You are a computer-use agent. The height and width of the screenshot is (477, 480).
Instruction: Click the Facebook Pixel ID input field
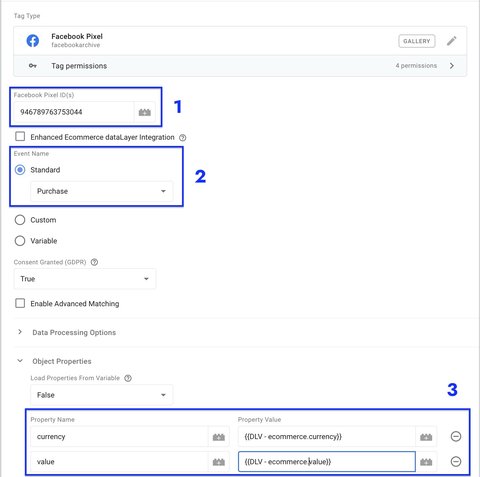point(74,112)
